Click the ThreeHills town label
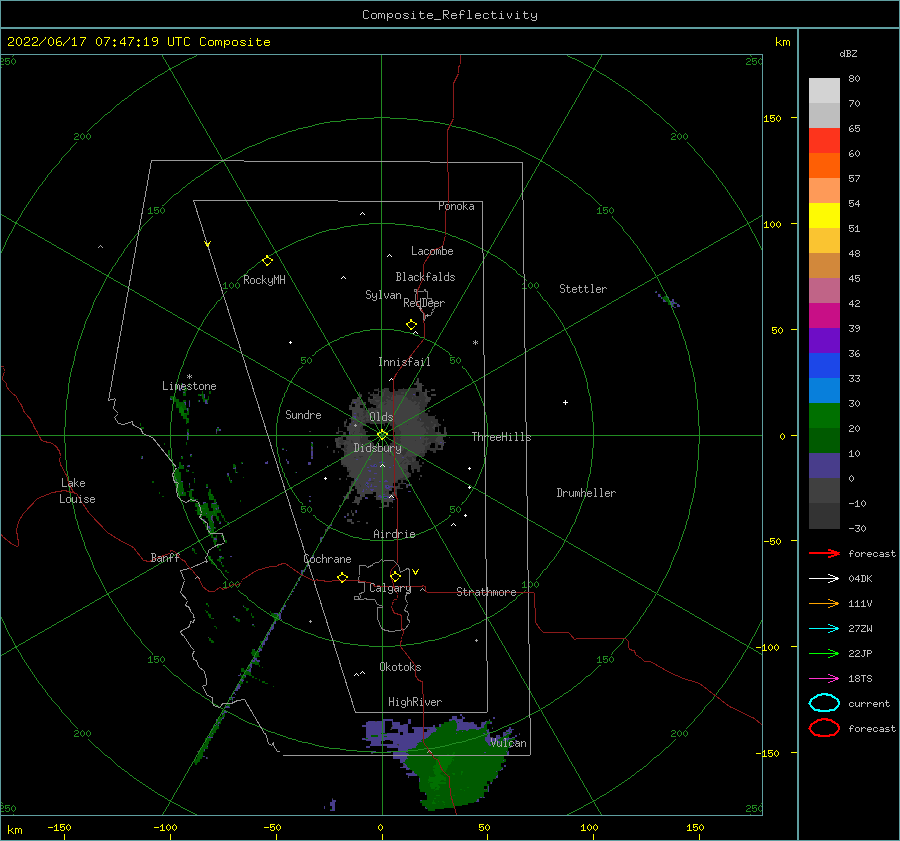Viewport: 900px width, 841px height. [x=502, y=437]
